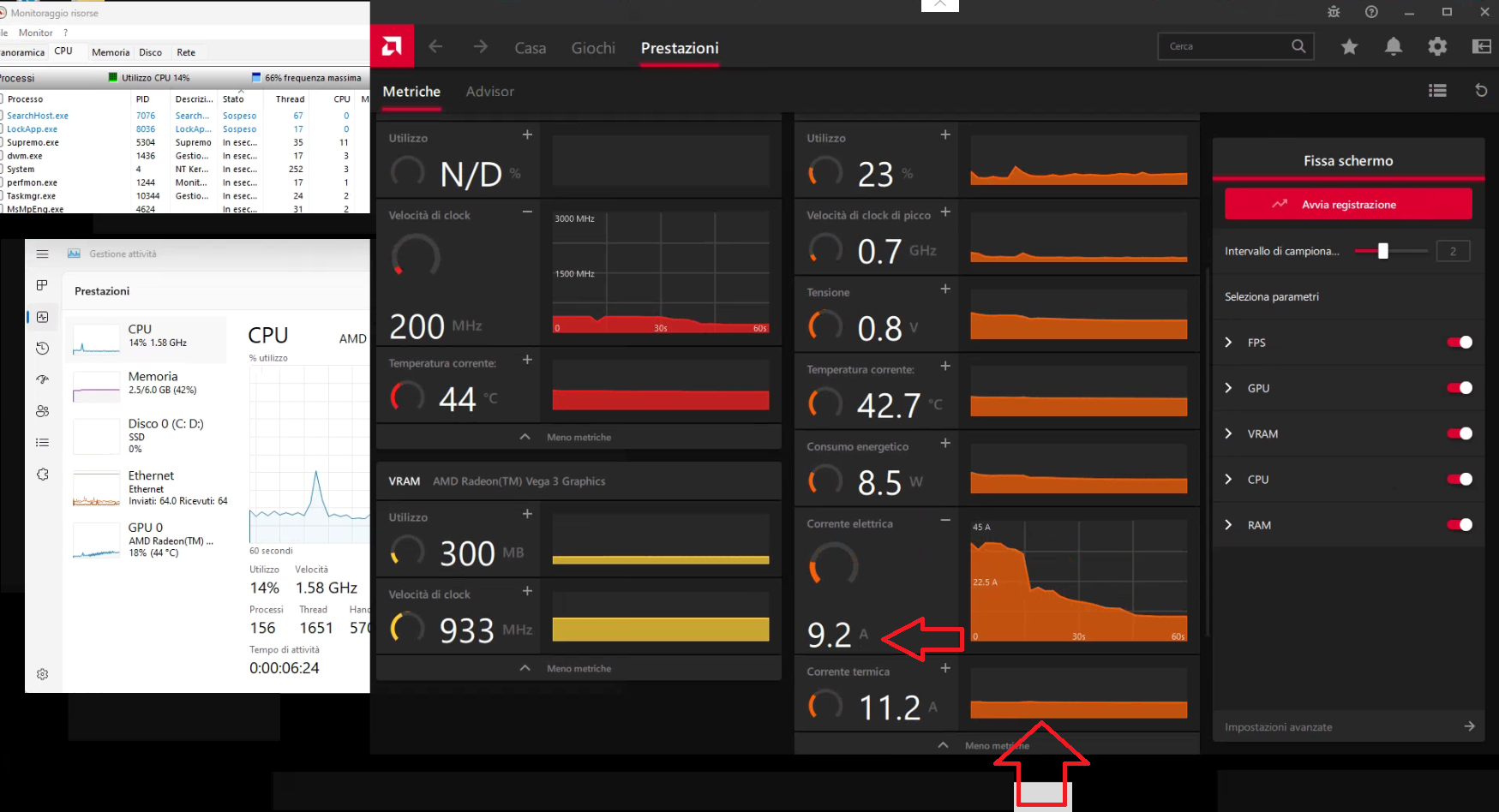Expand the CPU parameter group
This screenshot has width=1499, height=812.
[1227, 479]
